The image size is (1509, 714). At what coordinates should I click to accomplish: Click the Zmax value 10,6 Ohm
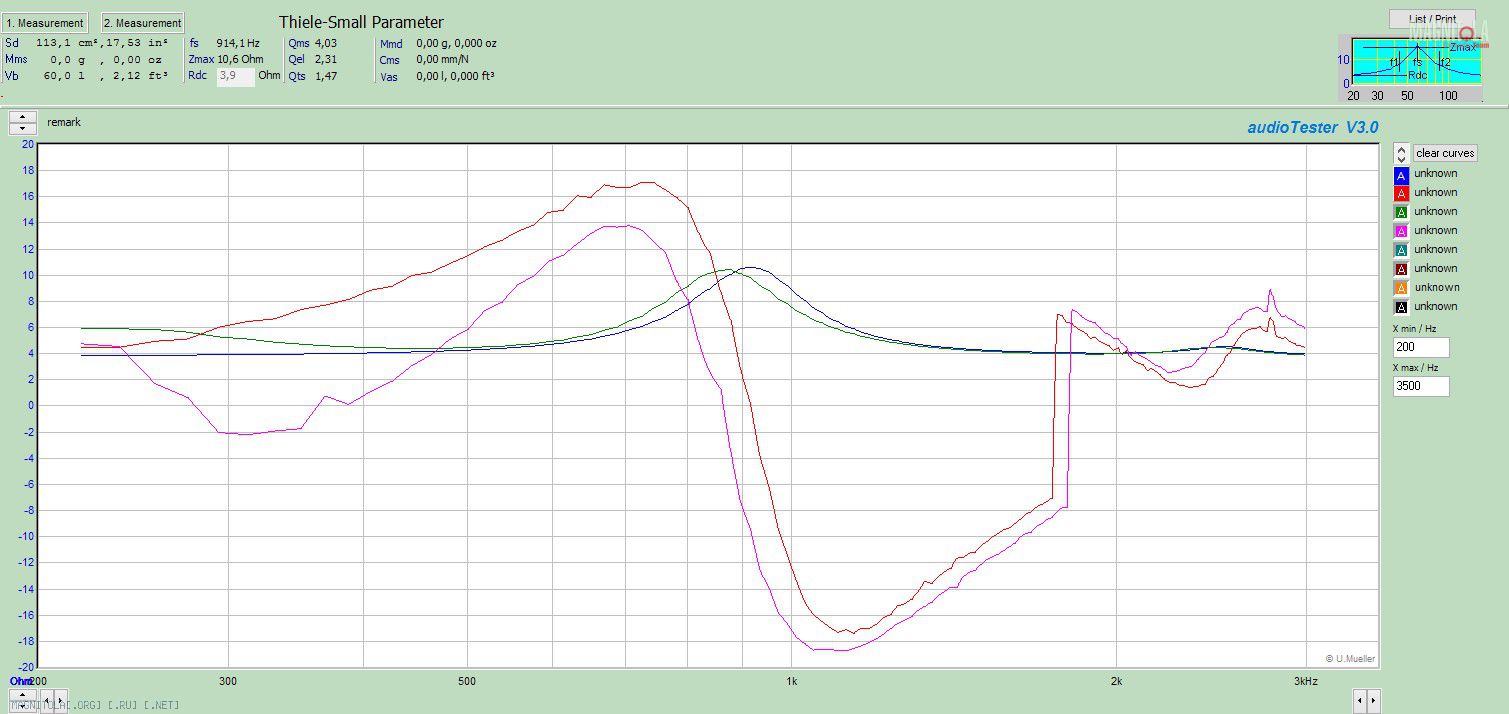pyautogui.click(x=240, y=60)
